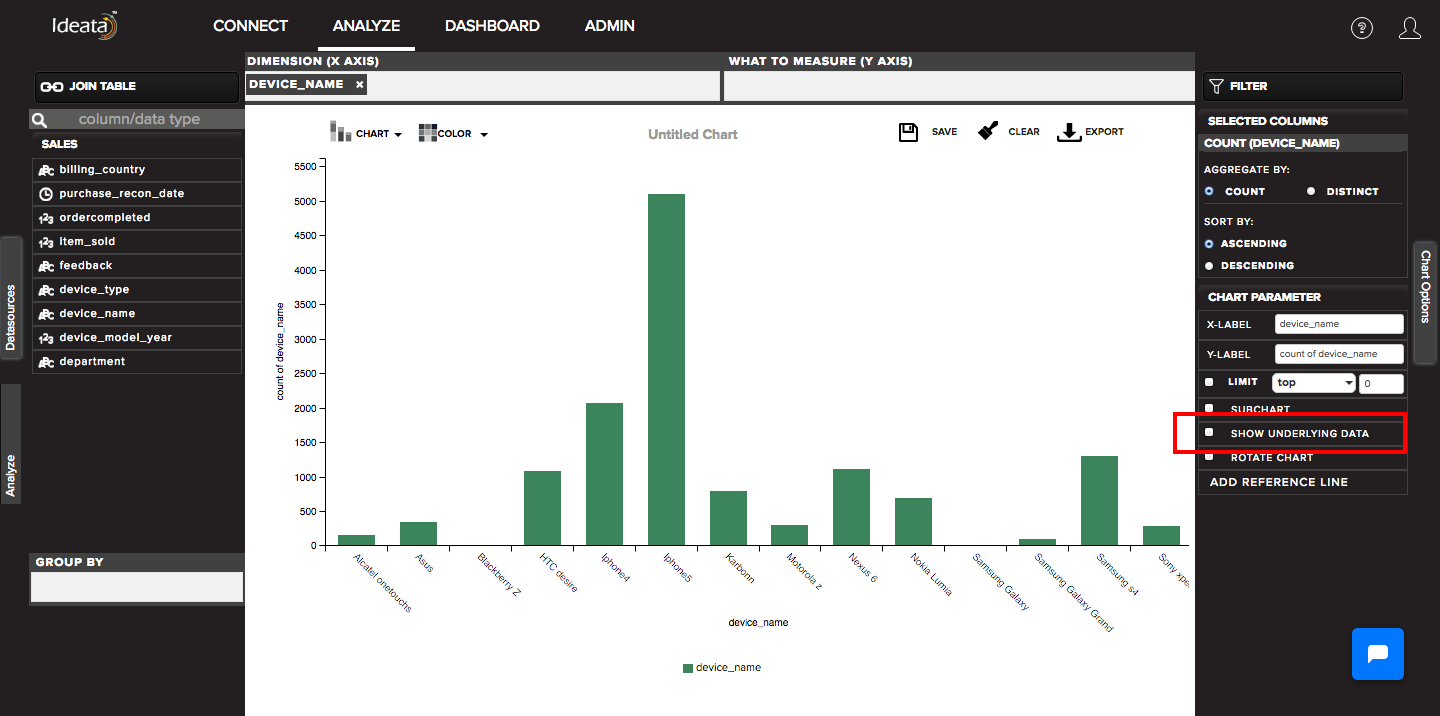Enable the Limit checkbox
The width and height of the screenshot is (1440, 716).
(1209, 382)
